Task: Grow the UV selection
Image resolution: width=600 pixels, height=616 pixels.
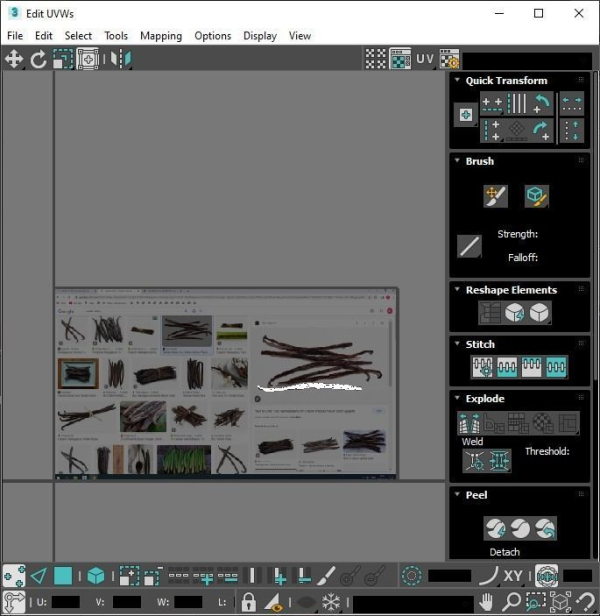Action: (x=129, y=576)
